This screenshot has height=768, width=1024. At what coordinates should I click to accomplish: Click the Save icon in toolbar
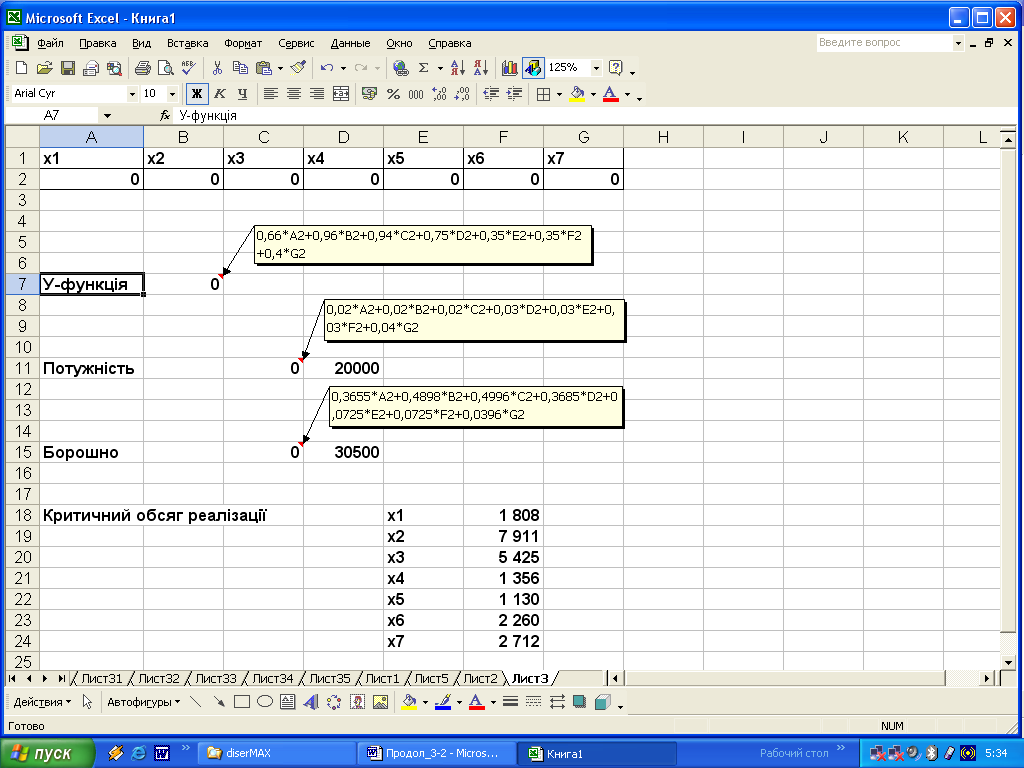[x=68, y=68]
